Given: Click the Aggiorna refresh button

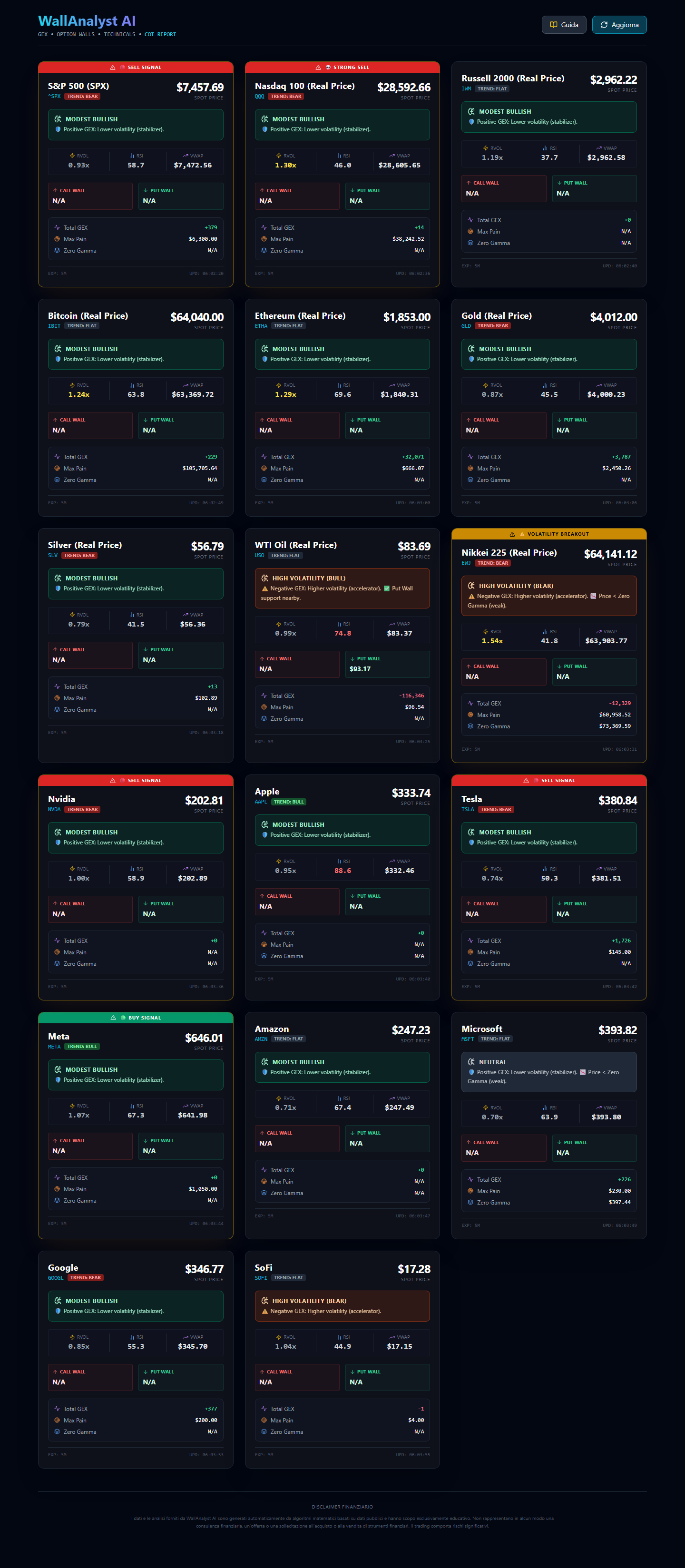Looking at the screenshot, I should point(619,25).
